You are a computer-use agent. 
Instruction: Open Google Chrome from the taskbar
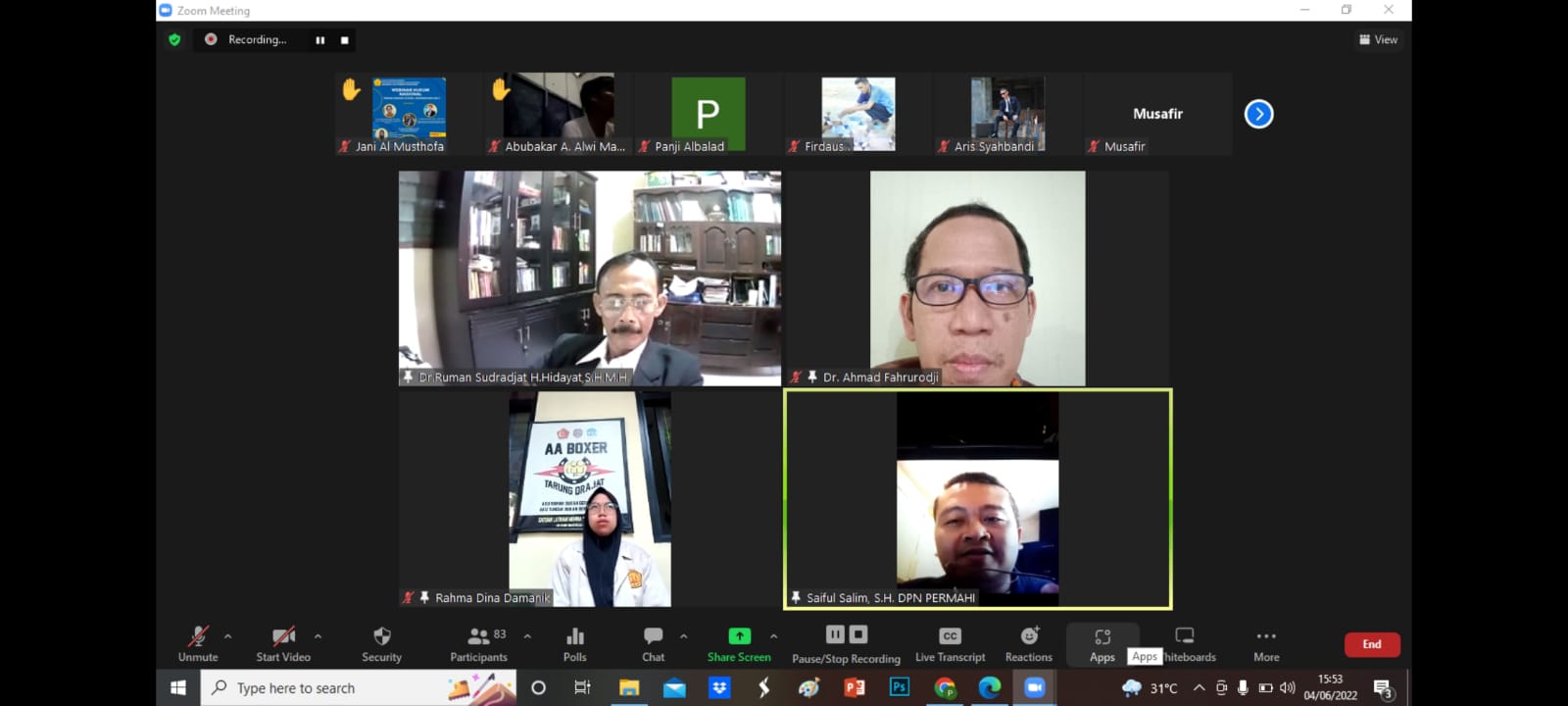pyautogui.click(x=945, y=688)
